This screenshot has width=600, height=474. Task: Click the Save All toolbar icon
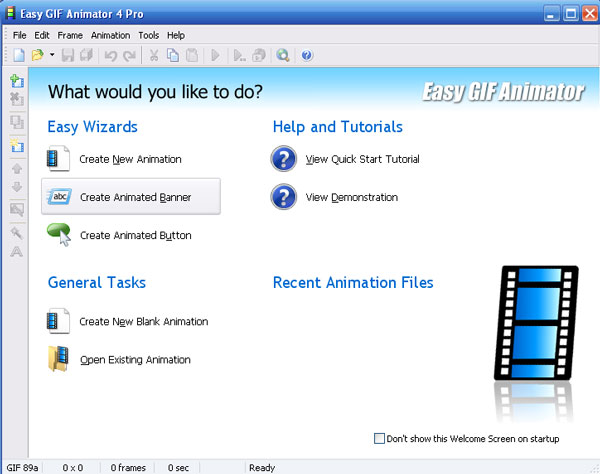(87, 55)
